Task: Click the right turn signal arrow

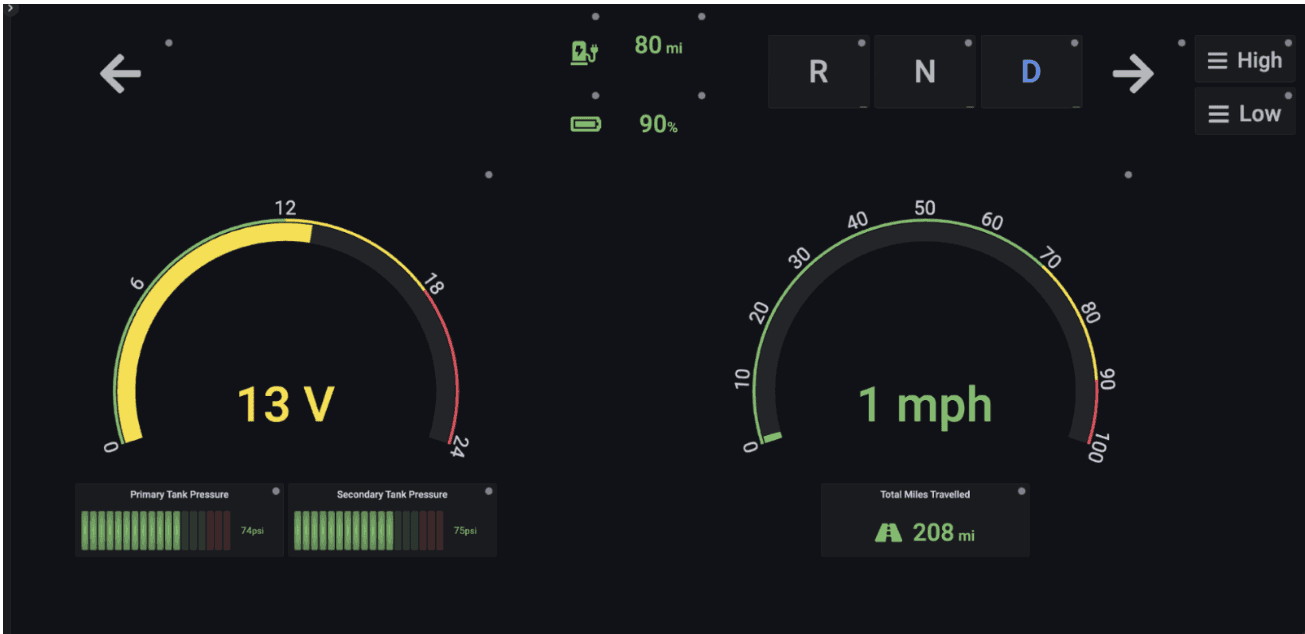Action: [x=1133, y=74]
